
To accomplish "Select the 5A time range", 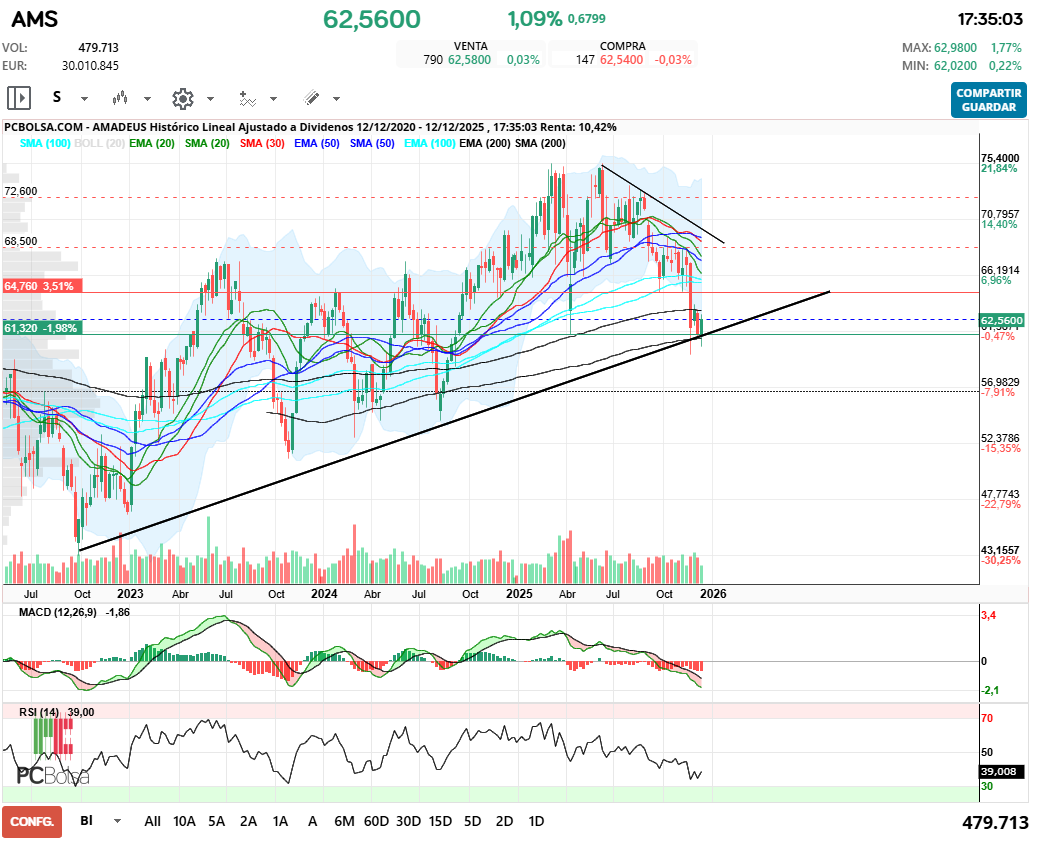I will coord(216,821).
